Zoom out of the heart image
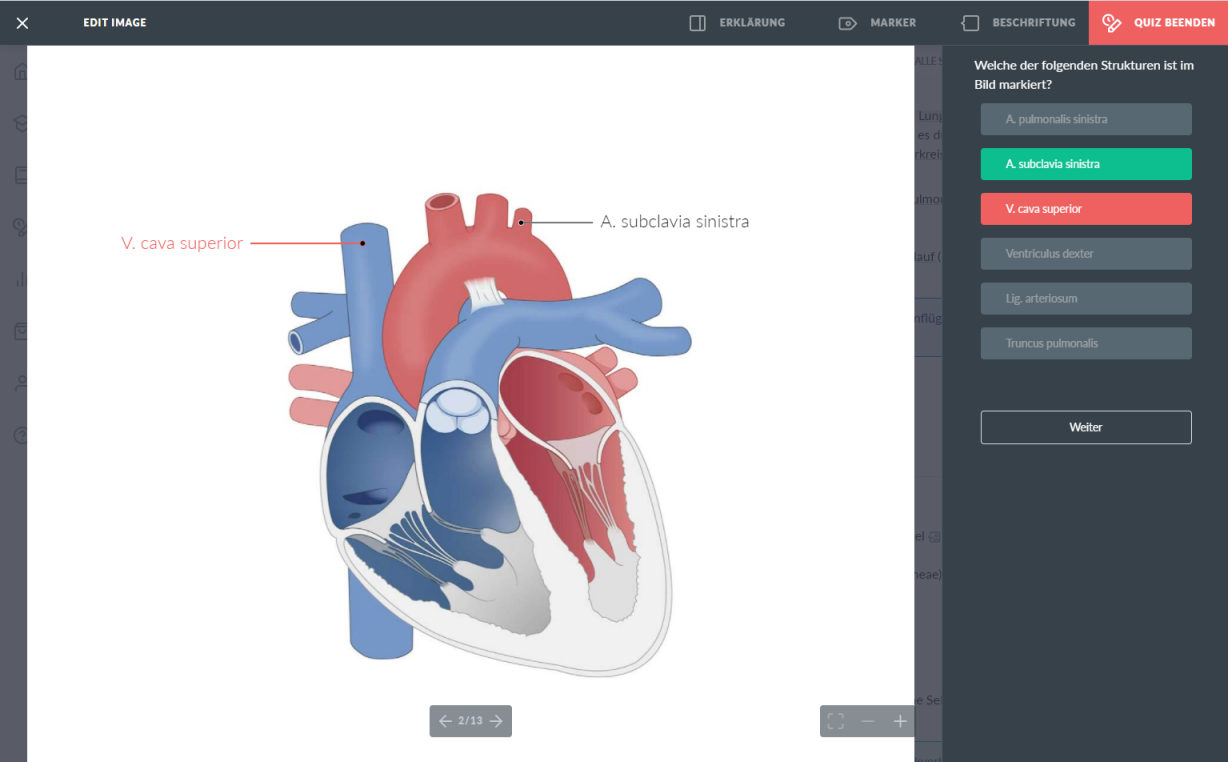This screenshot has height=762, width=1228. (x=868, y=721)
